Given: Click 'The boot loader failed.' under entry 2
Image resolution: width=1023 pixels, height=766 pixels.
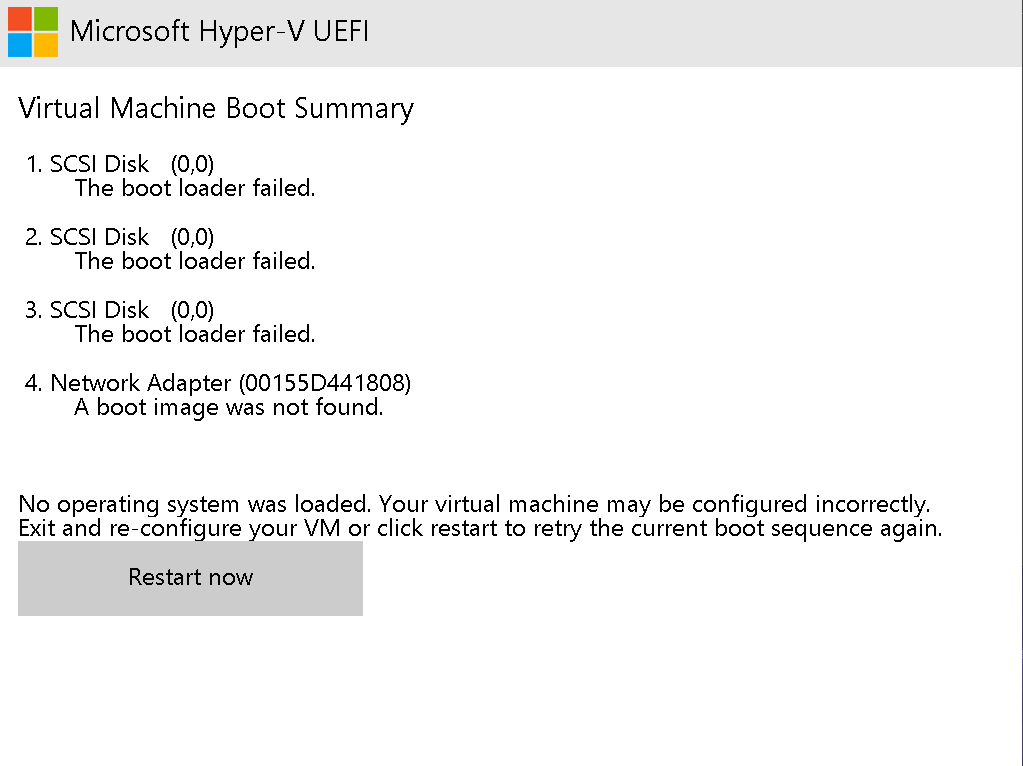Looking at the screenshot, I should [x=195, y=261].
